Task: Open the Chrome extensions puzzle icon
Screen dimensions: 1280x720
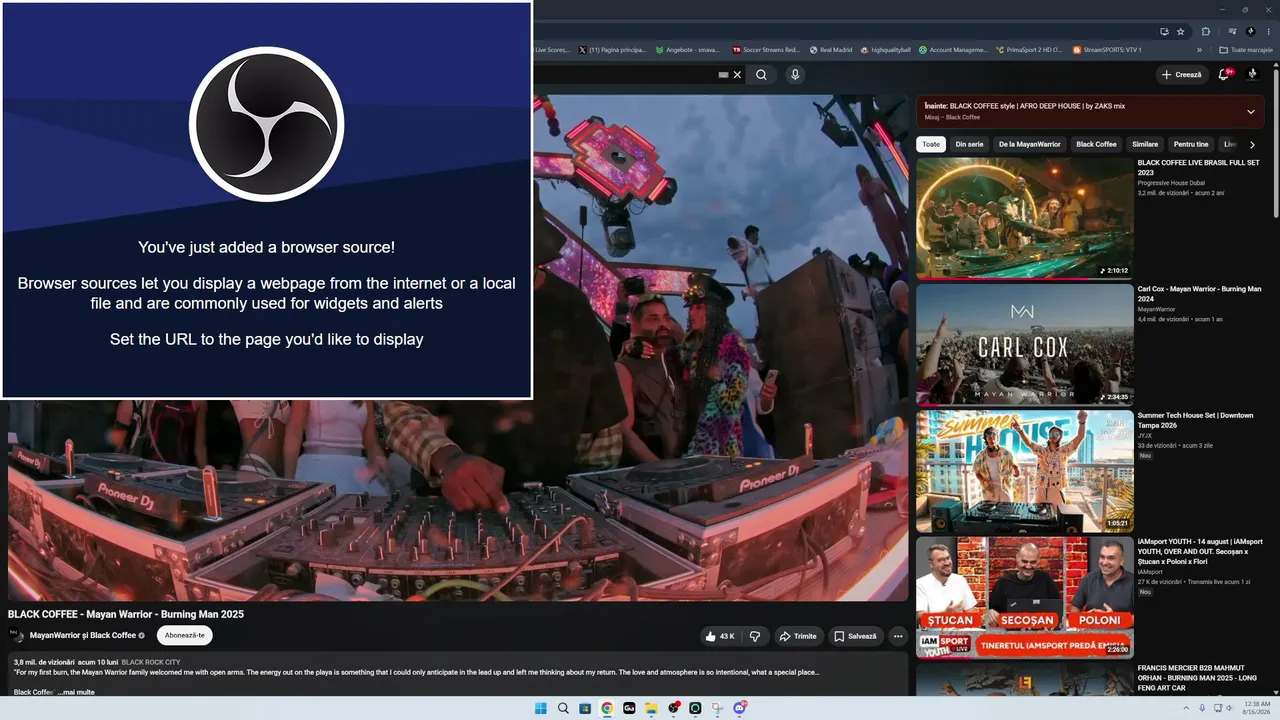Action: 1206,31
